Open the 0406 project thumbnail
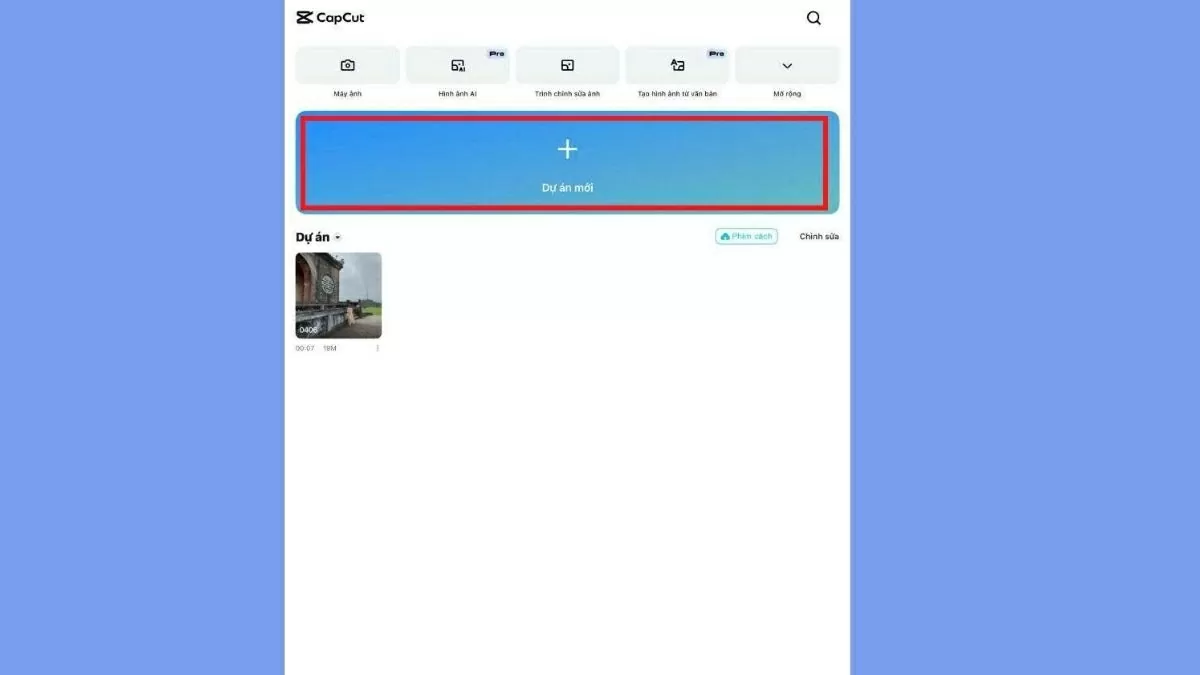Screen dimensions: 1200x675 (x=338, y=295)
